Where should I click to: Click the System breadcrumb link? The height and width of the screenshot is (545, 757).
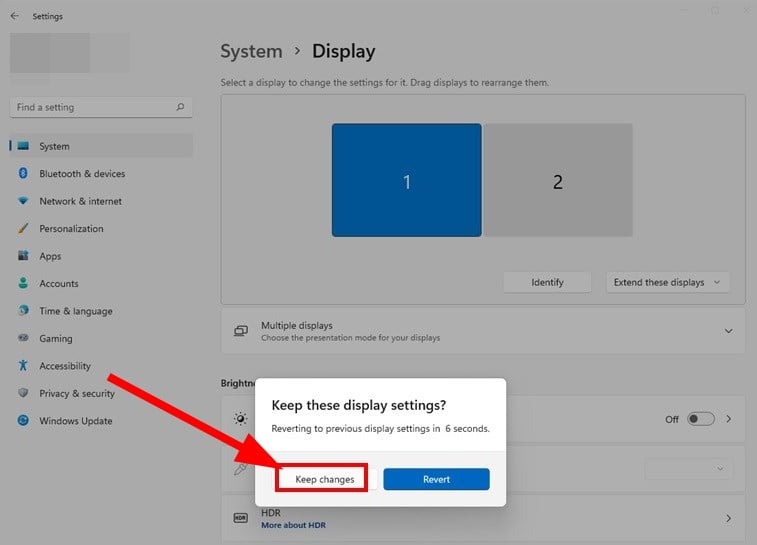tap(252, 51)
